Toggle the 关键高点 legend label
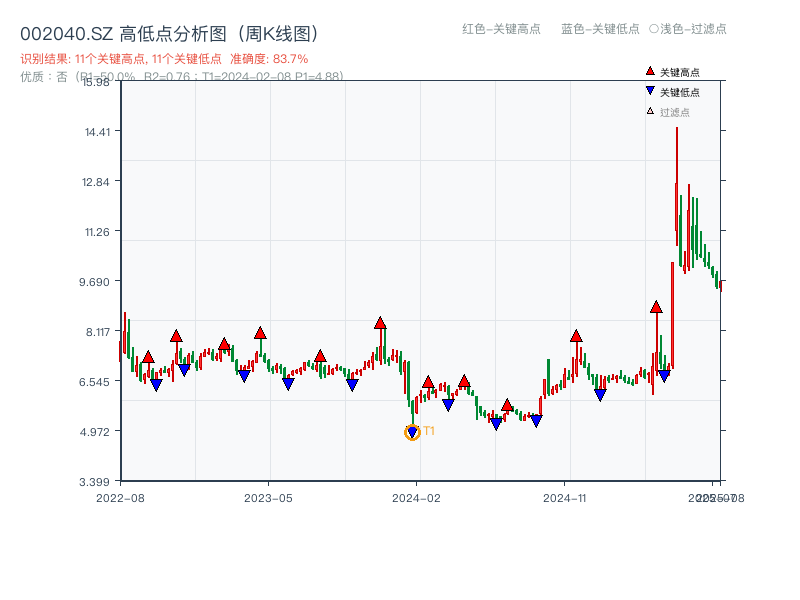 pos(680,72)
